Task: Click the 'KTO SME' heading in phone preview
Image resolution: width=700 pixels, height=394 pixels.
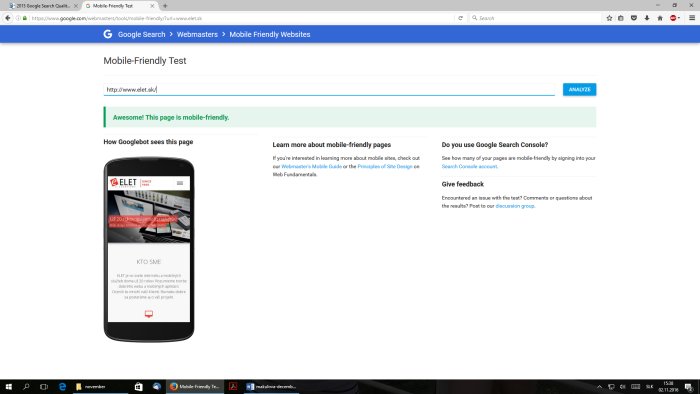Action: click(x=149, y=262)
